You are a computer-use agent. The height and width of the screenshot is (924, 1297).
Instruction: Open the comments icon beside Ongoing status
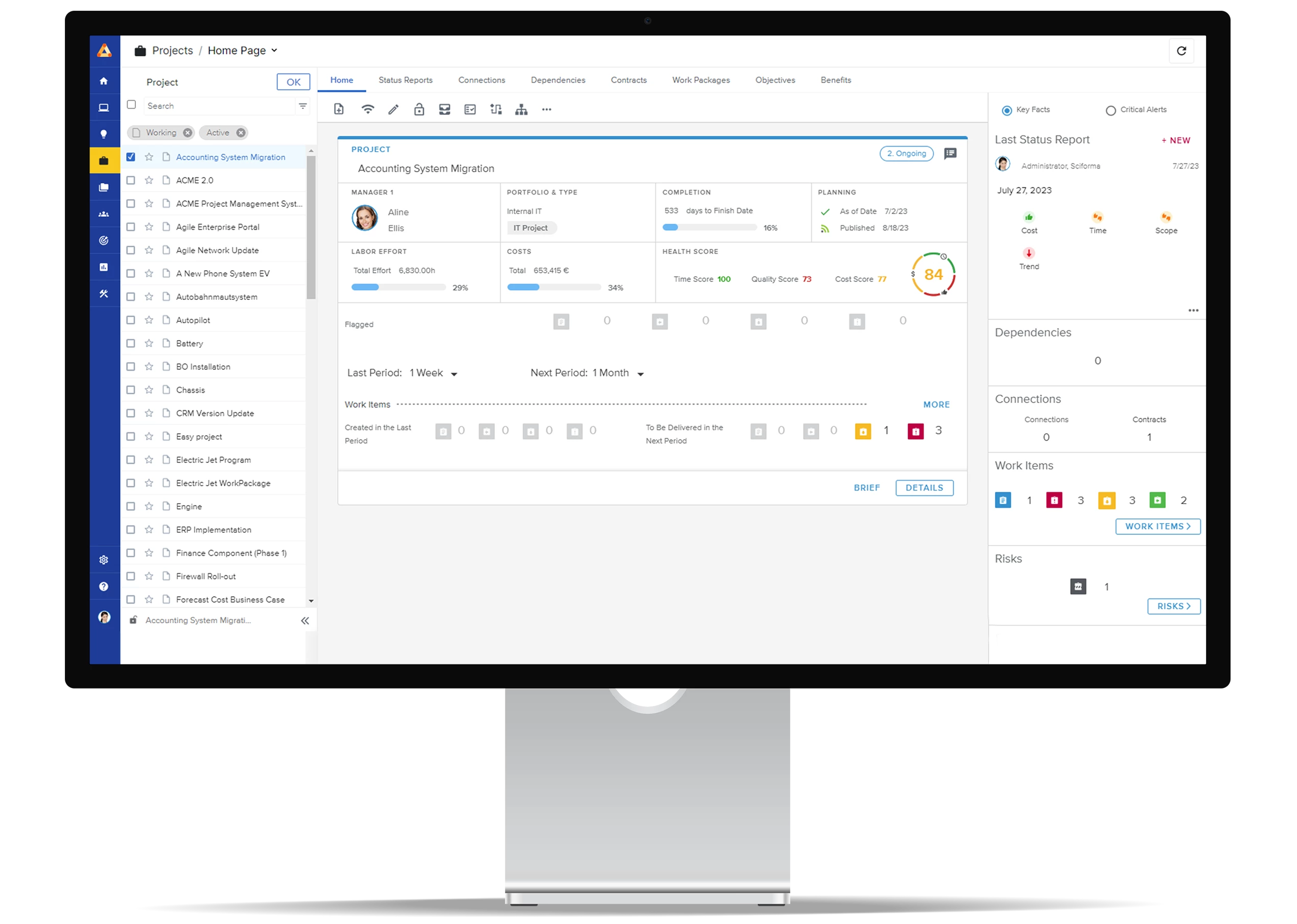[950, 154]
